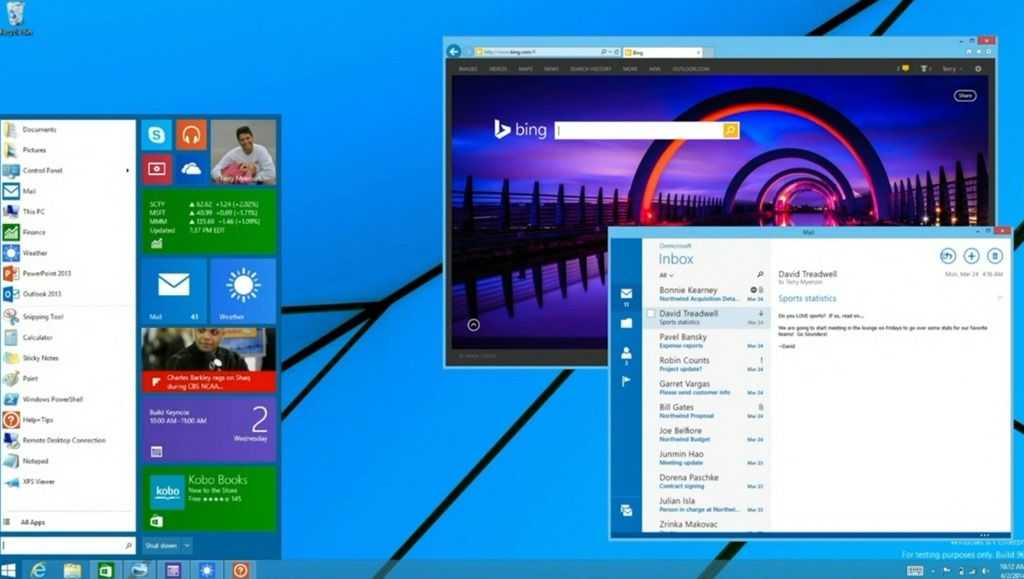
Task: Go back in the Internet Explorer window
Action: pos(454,52)
